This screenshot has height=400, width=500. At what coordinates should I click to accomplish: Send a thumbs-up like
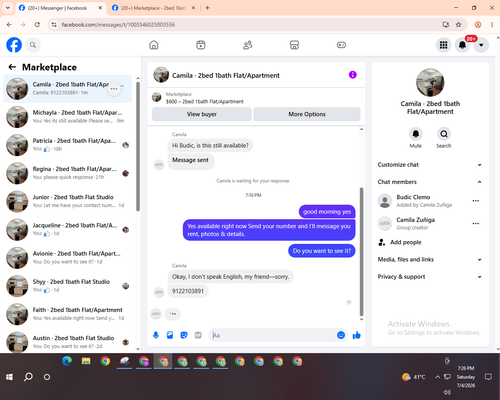pyautogui.click(x=357, y=335)
